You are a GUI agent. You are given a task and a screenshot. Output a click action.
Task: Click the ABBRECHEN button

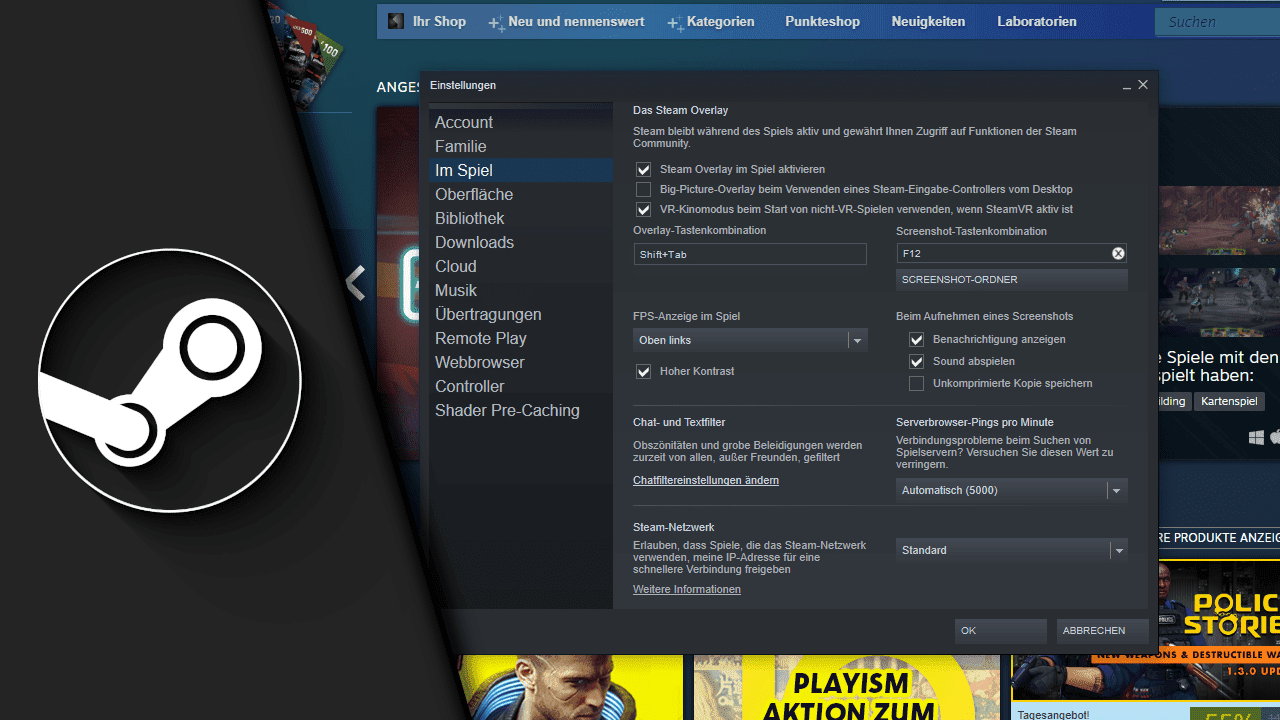(1102, 631)
